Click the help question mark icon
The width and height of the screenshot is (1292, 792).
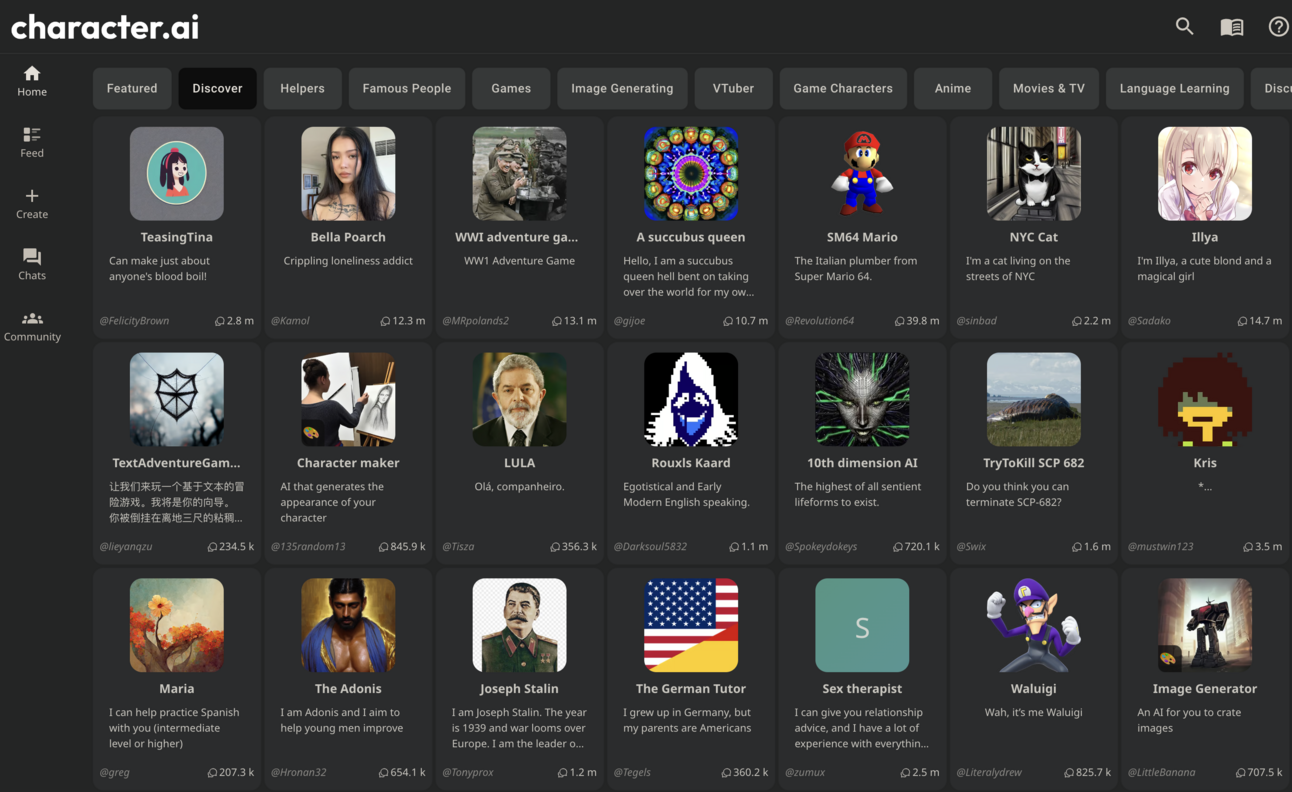pyautogui.click(x=1278, y=27)
